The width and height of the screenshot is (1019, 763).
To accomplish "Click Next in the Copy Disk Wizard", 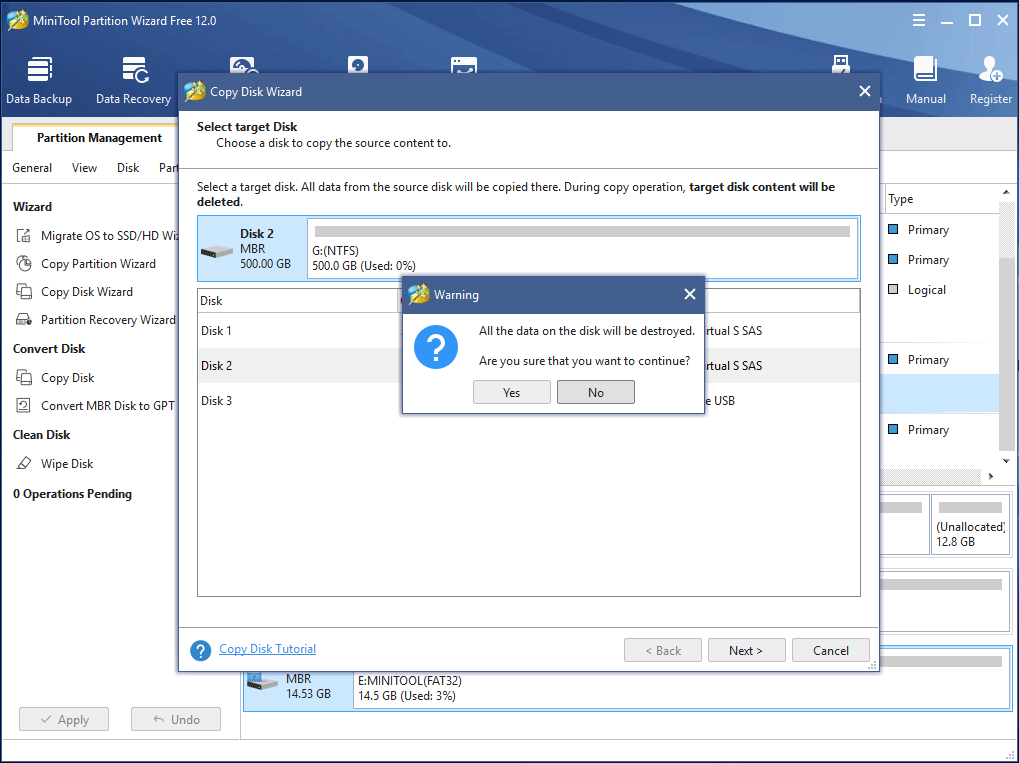I will click(746, 650).
